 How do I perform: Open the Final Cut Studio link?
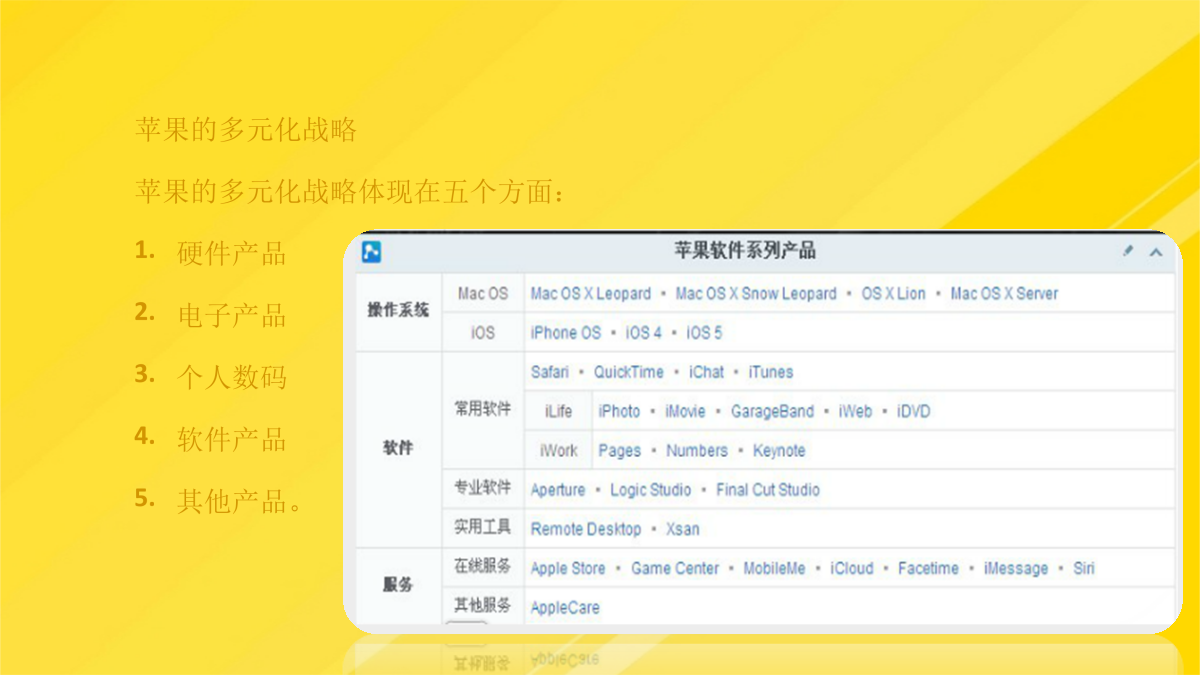768,490
